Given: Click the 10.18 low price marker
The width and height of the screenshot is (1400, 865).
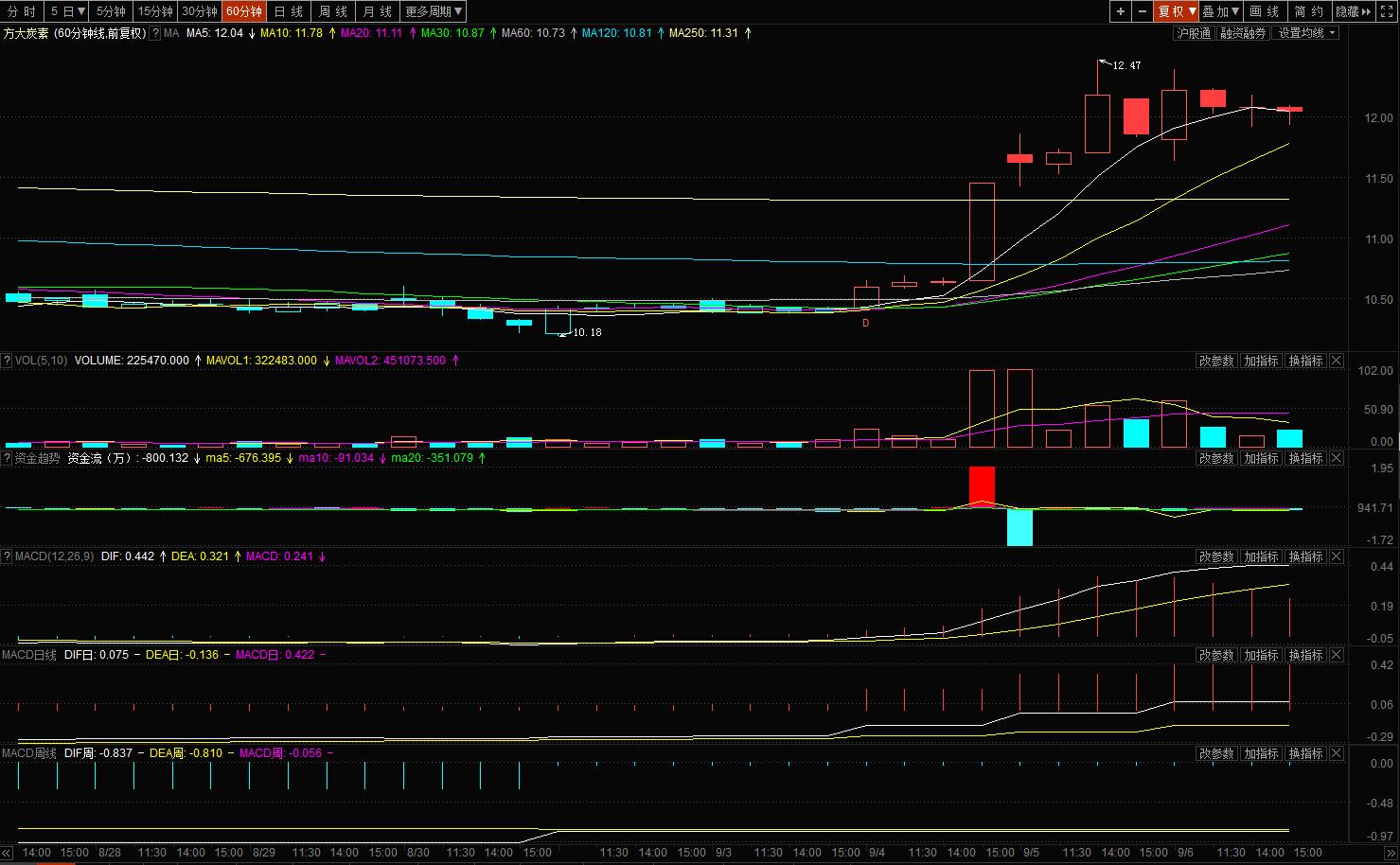Looking at the screenshot, I should pos(587,332).
